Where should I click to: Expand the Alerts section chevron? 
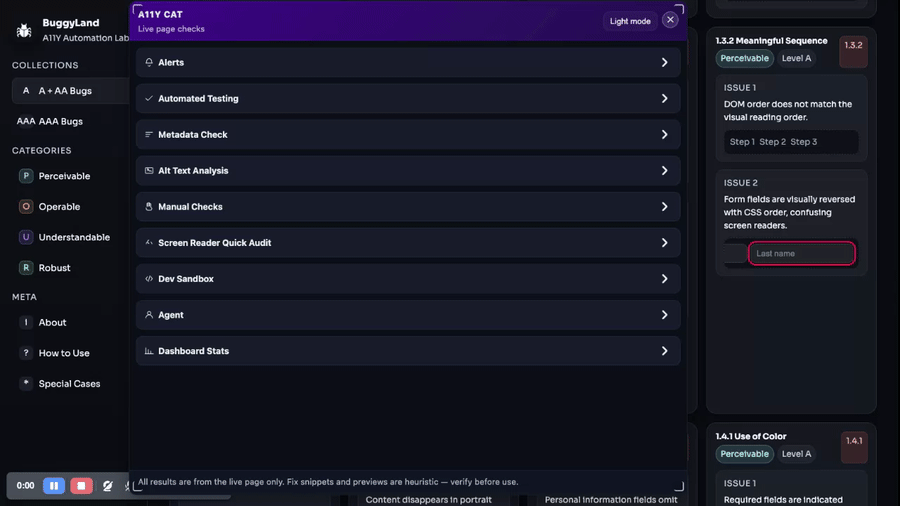(x=664, y=62)
